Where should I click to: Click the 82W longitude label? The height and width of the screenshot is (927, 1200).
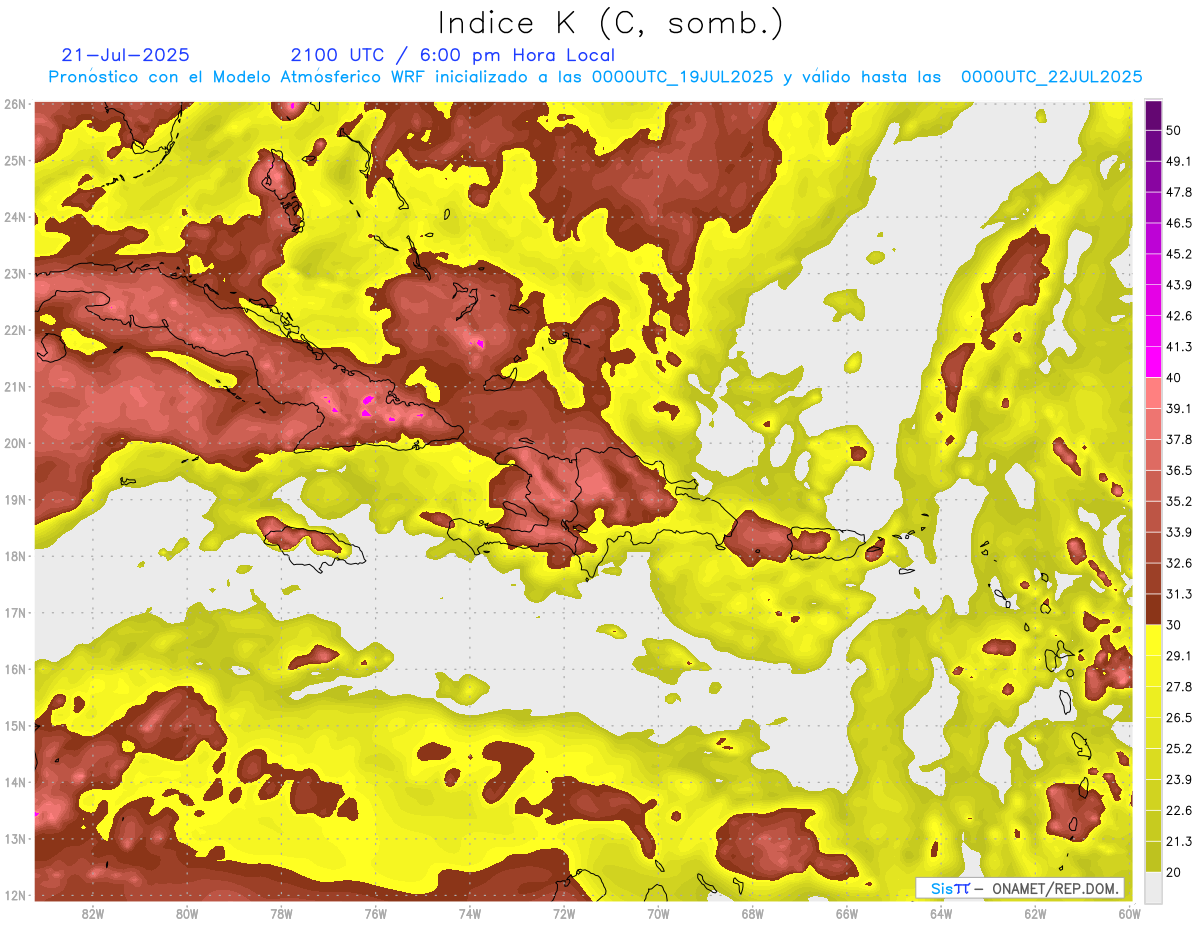[92, 914]
